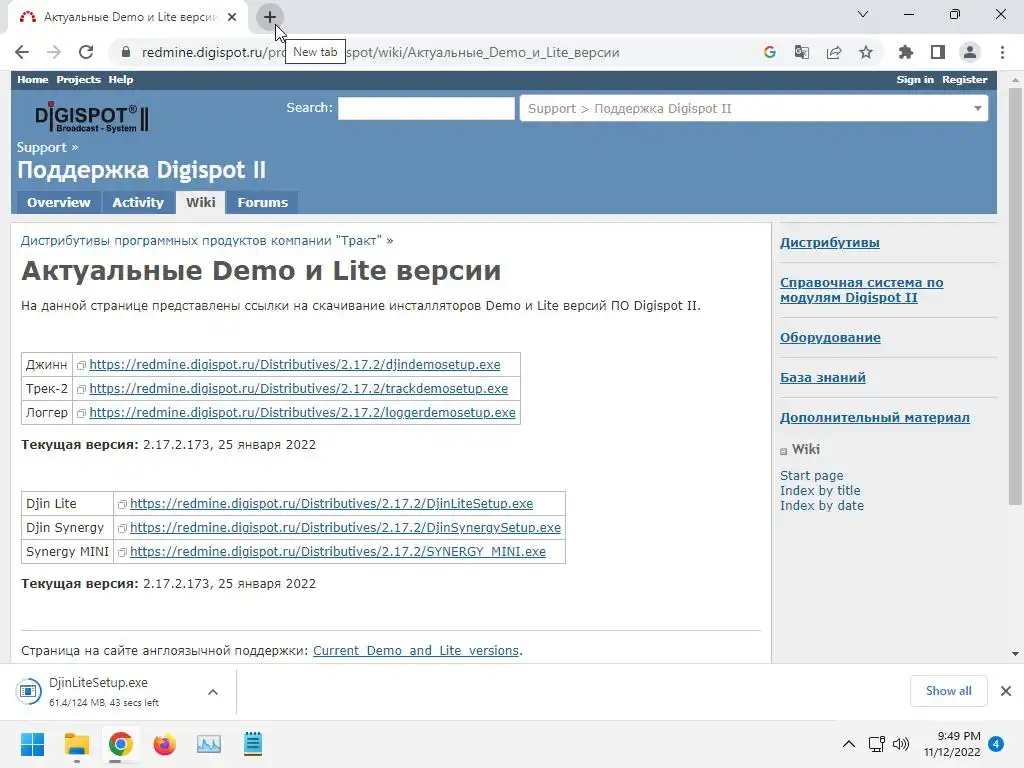Open Дополнительный материал sidebar link

[874, 417]
